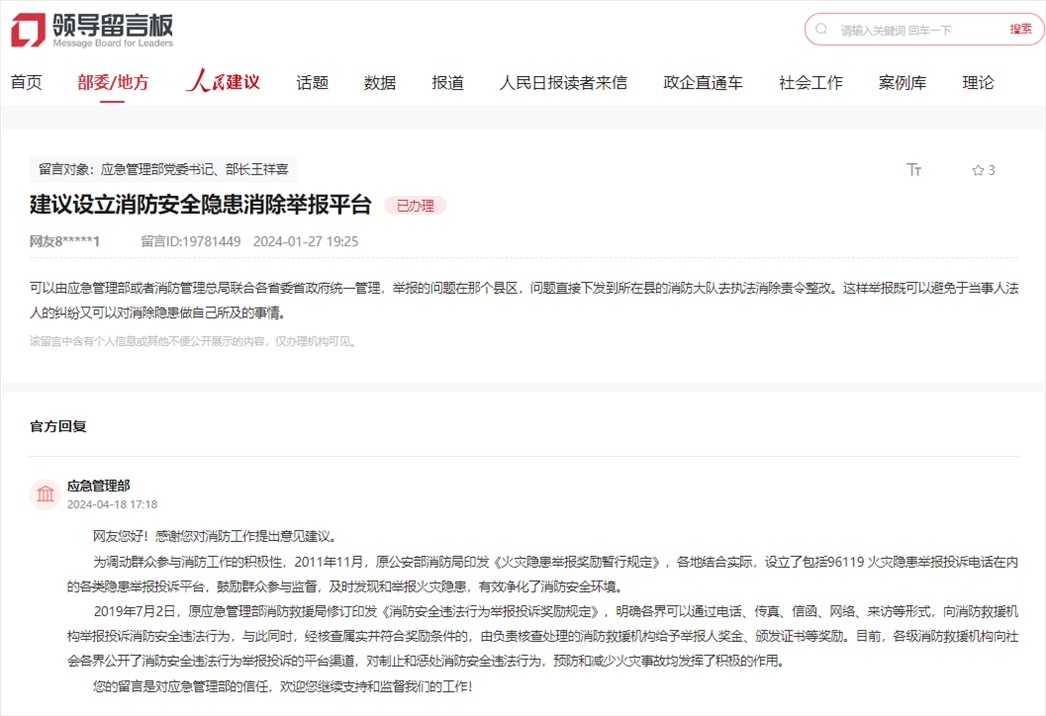The width and height of the screenshot is (1046, 716).
Task: Open the 案例库 menu item
Action: coord(902,83)
